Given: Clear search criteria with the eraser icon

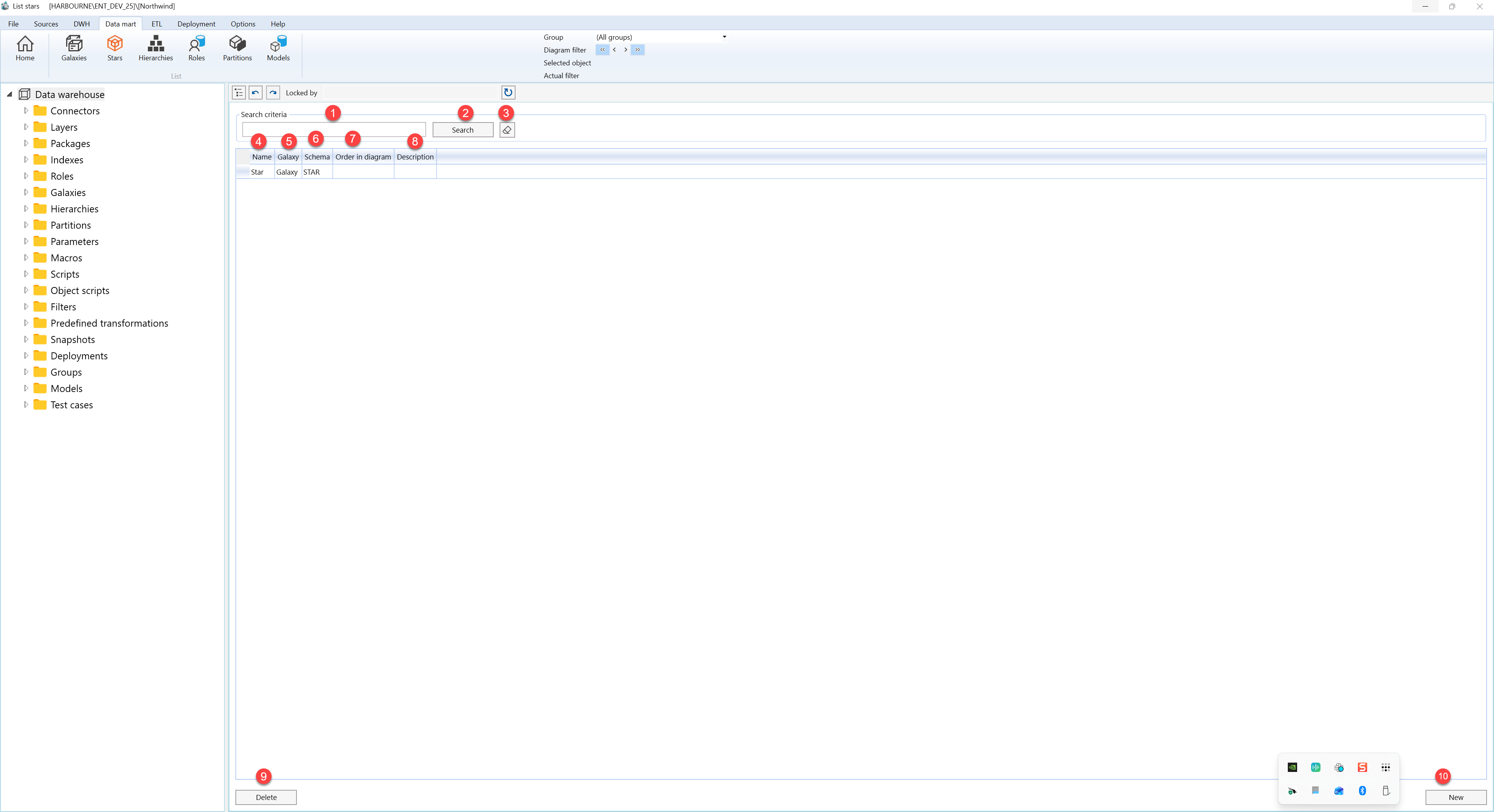Looking at the screenshot, I should click(x=507, y=130).
